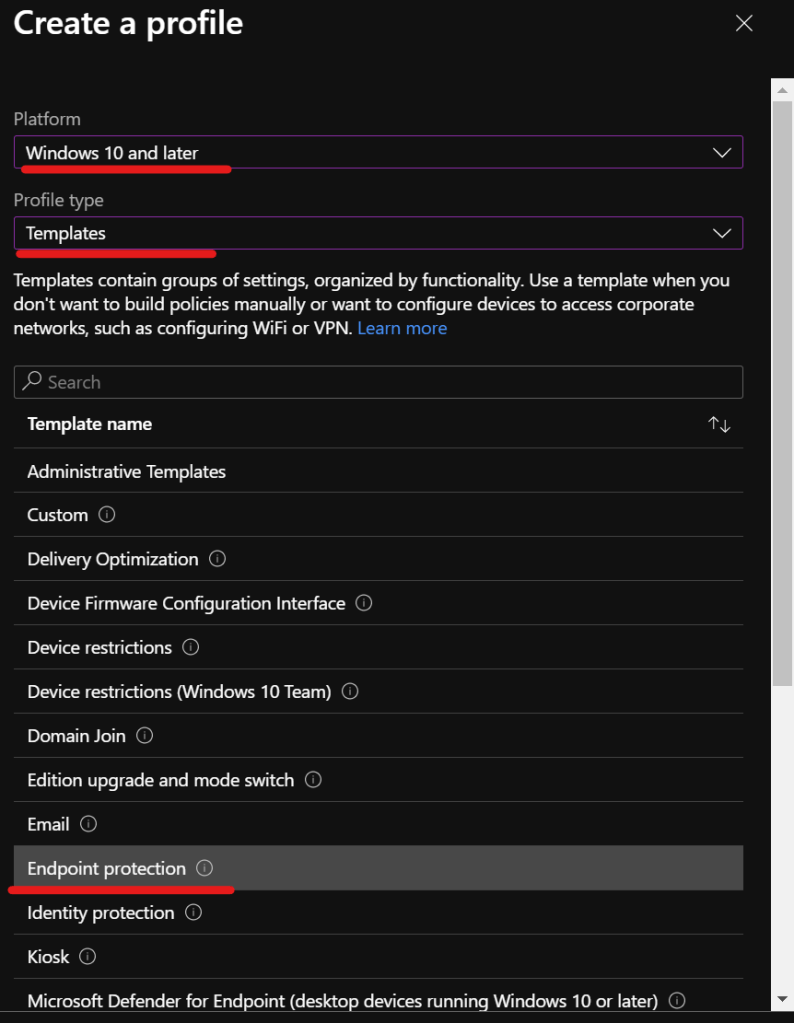Open the Platform dropdown
The width and height of the screenshot is (794, 1023).
378,153
